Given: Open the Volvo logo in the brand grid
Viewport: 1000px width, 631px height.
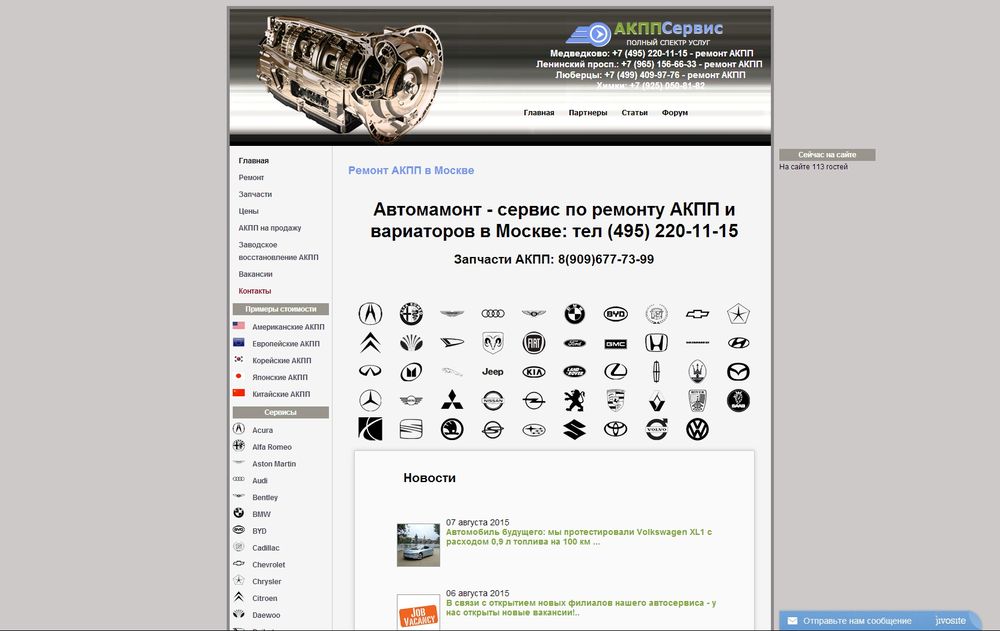Looking at the screenshot, I should click(x=656, y=429).
